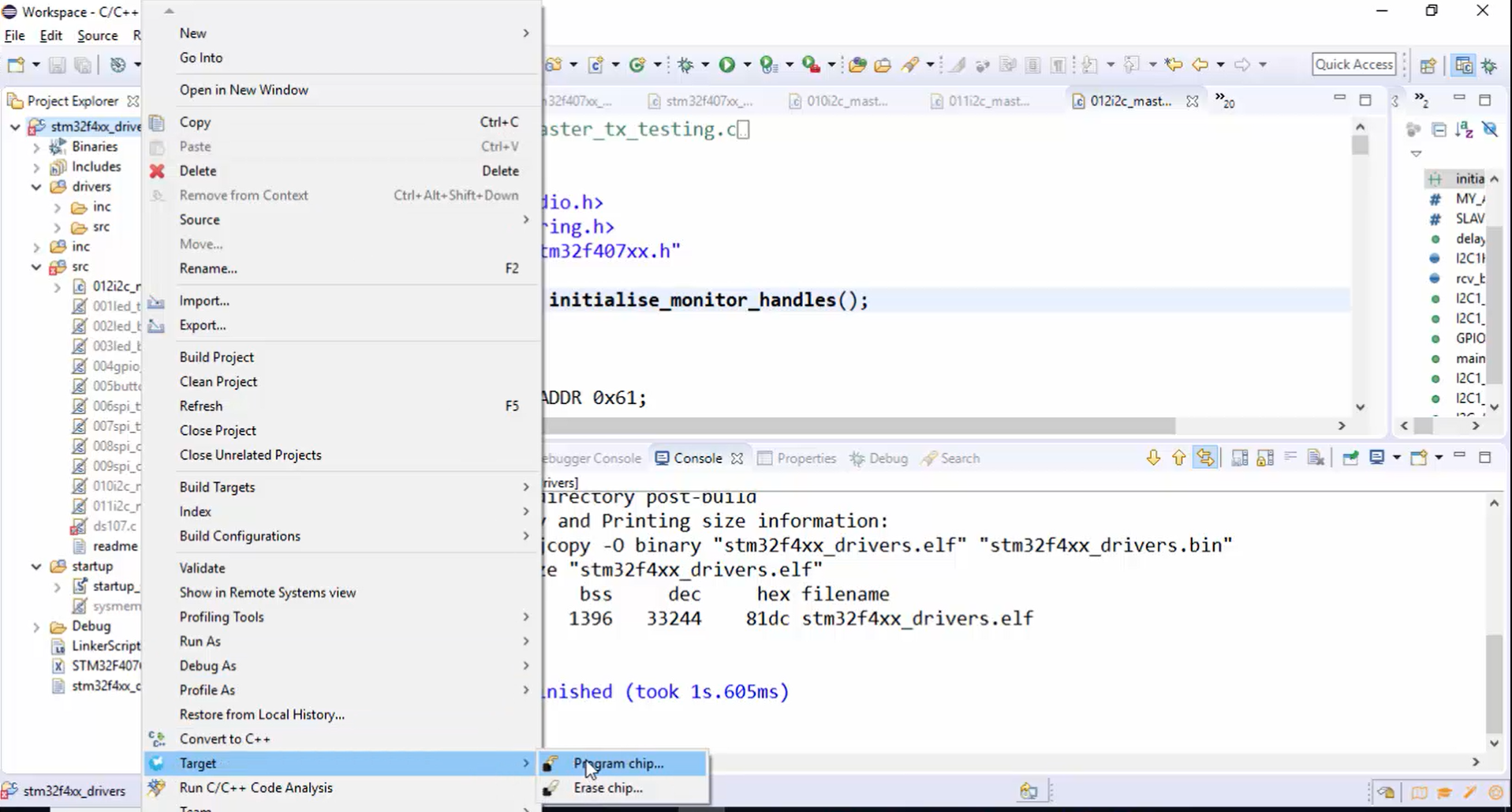Click the Open Perspective icon
This screenshot has width=1512, height=812.
pyautogui.click(x=1428, y=65)
